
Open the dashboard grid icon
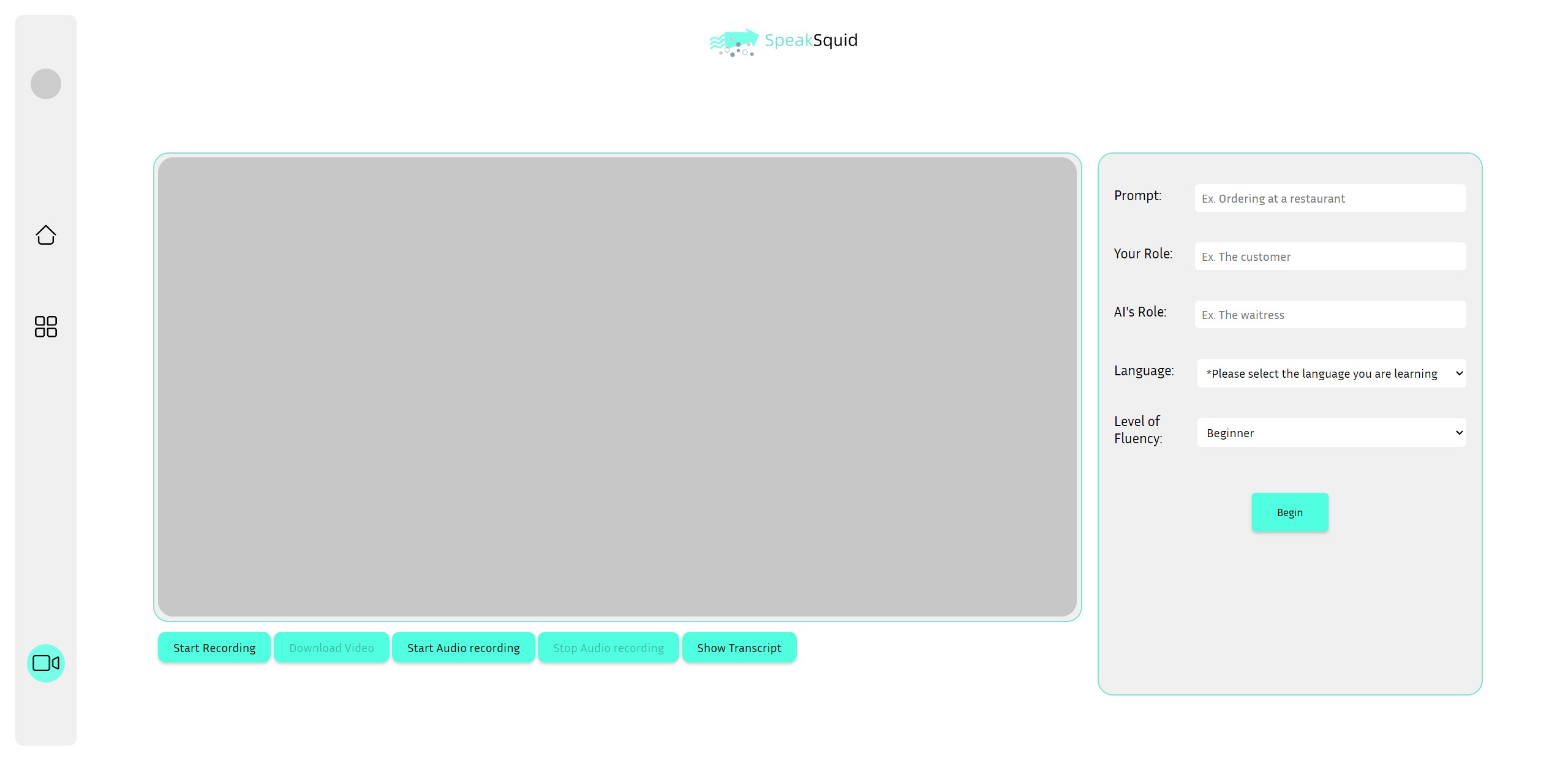[46, 327]
